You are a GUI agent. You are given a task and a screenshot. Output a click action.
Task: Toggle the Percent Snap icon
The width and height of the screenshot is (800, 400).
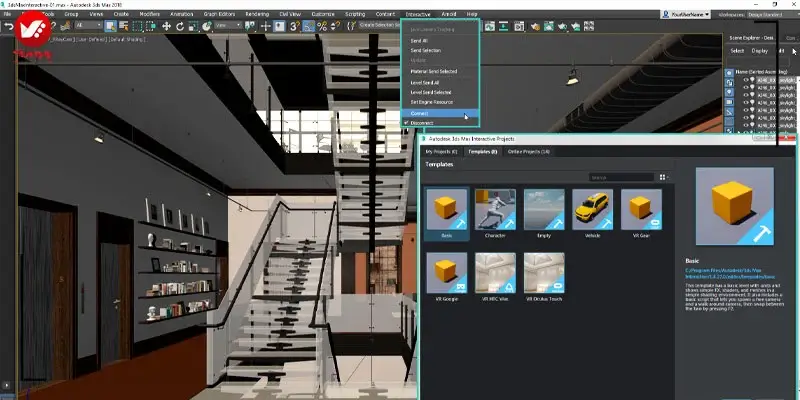(x=322, y=26)
